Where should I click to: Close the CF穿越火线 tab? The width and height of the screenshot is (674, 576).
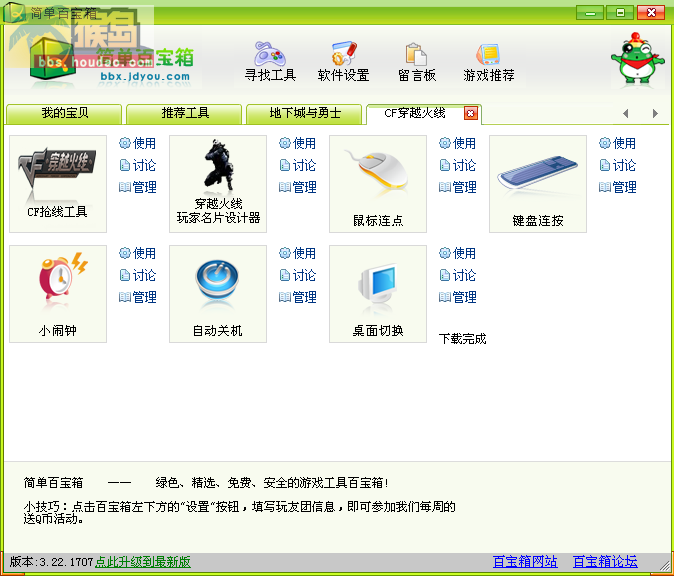(x=471, y=113)
